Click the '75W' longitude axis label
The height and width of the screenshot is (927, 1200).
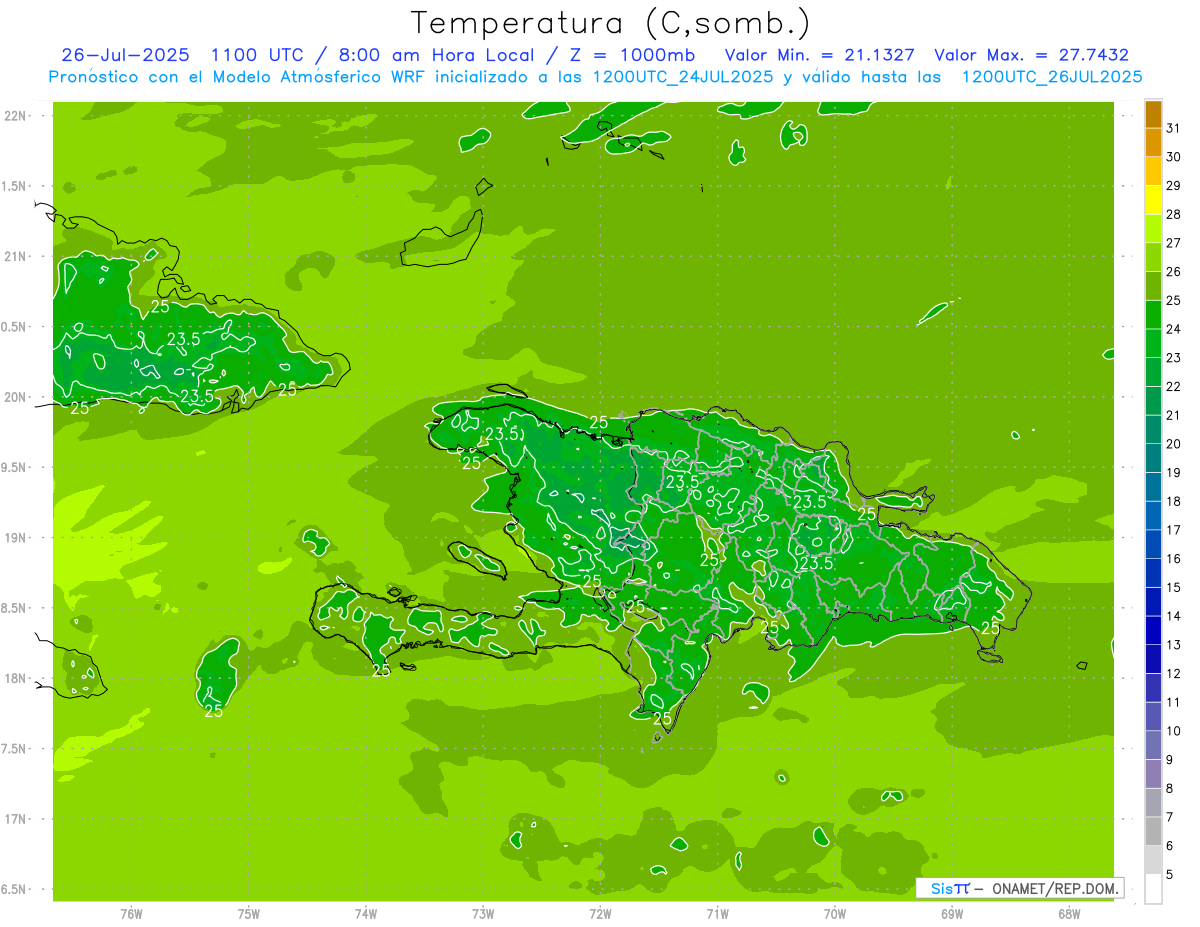pyautogui.click(x=249, y=914)
